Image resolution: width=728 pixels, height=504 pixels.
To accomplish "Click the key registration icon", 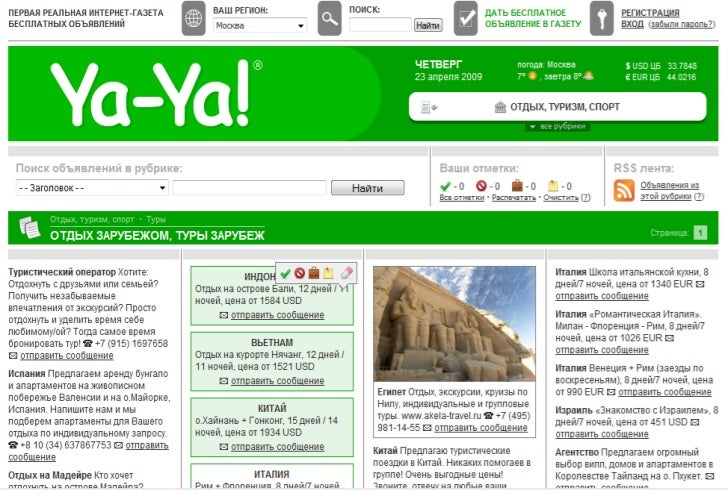I will pyautogui.click(x=602, y=19).
